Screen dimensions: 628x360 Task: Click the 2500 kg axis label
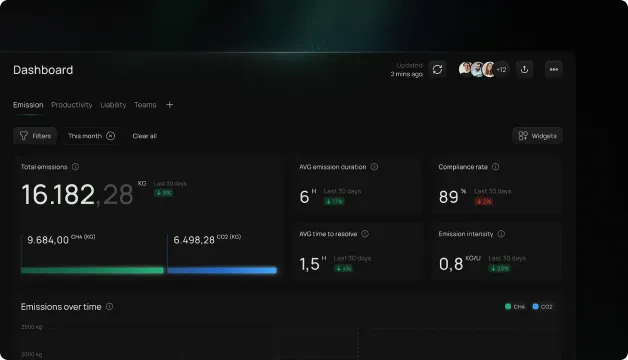coord(32,327)
